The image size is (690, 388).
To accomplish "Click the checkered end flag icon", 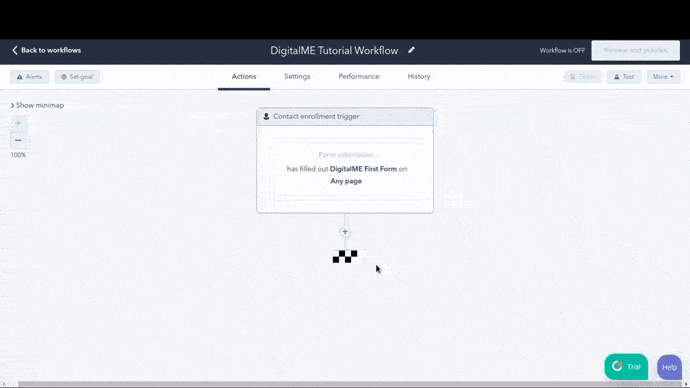I will point(345,256).
